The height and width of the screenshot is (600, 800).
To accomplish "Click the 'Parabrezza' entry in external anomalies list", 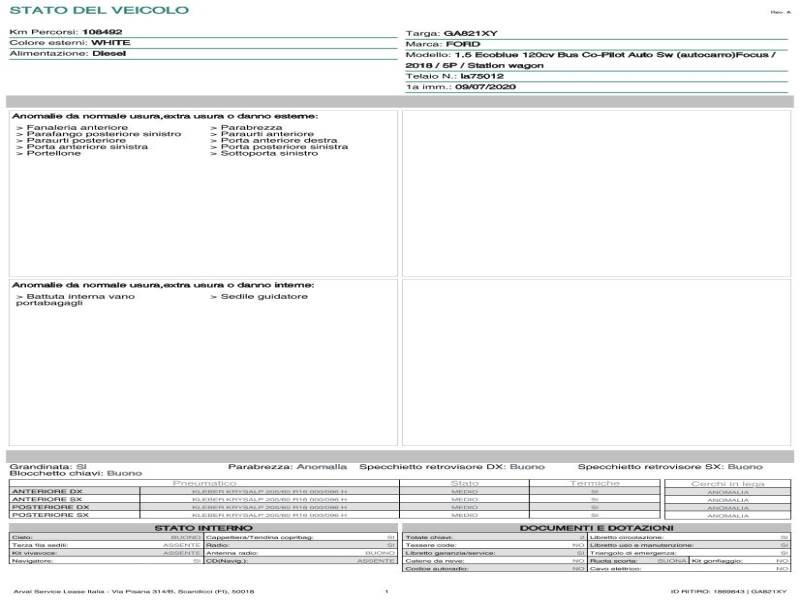I will point(251,127).
